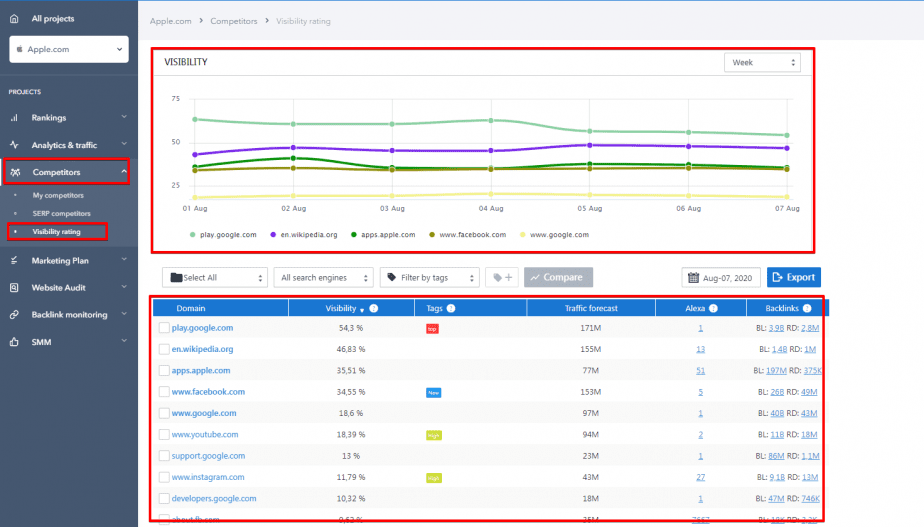The height and width of the screenshot is (527, 924).
Task: Open the Select All dropdown
Action: click(x=214, y=277)
